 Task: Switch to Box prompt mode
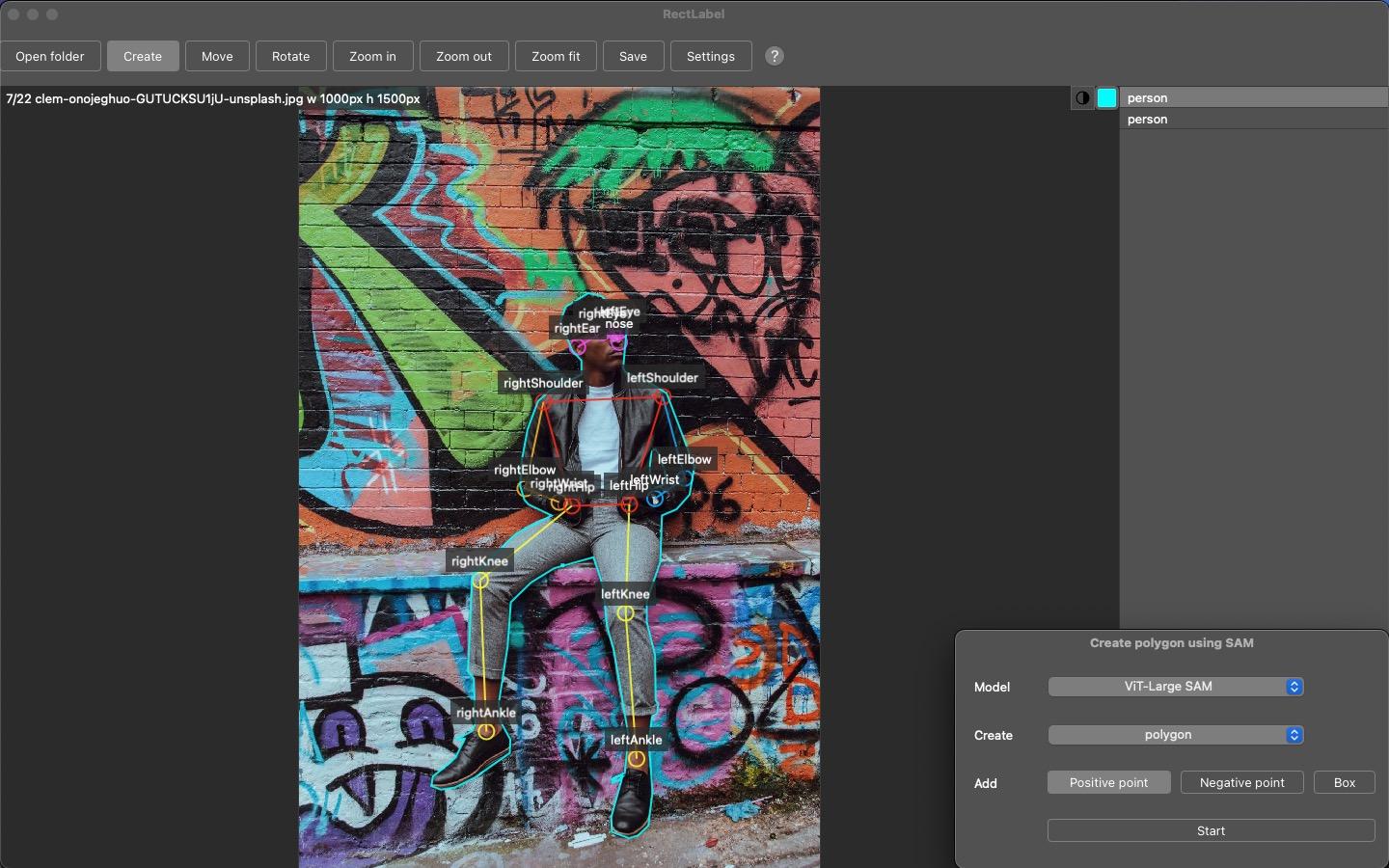click(x=1344, y=782)
